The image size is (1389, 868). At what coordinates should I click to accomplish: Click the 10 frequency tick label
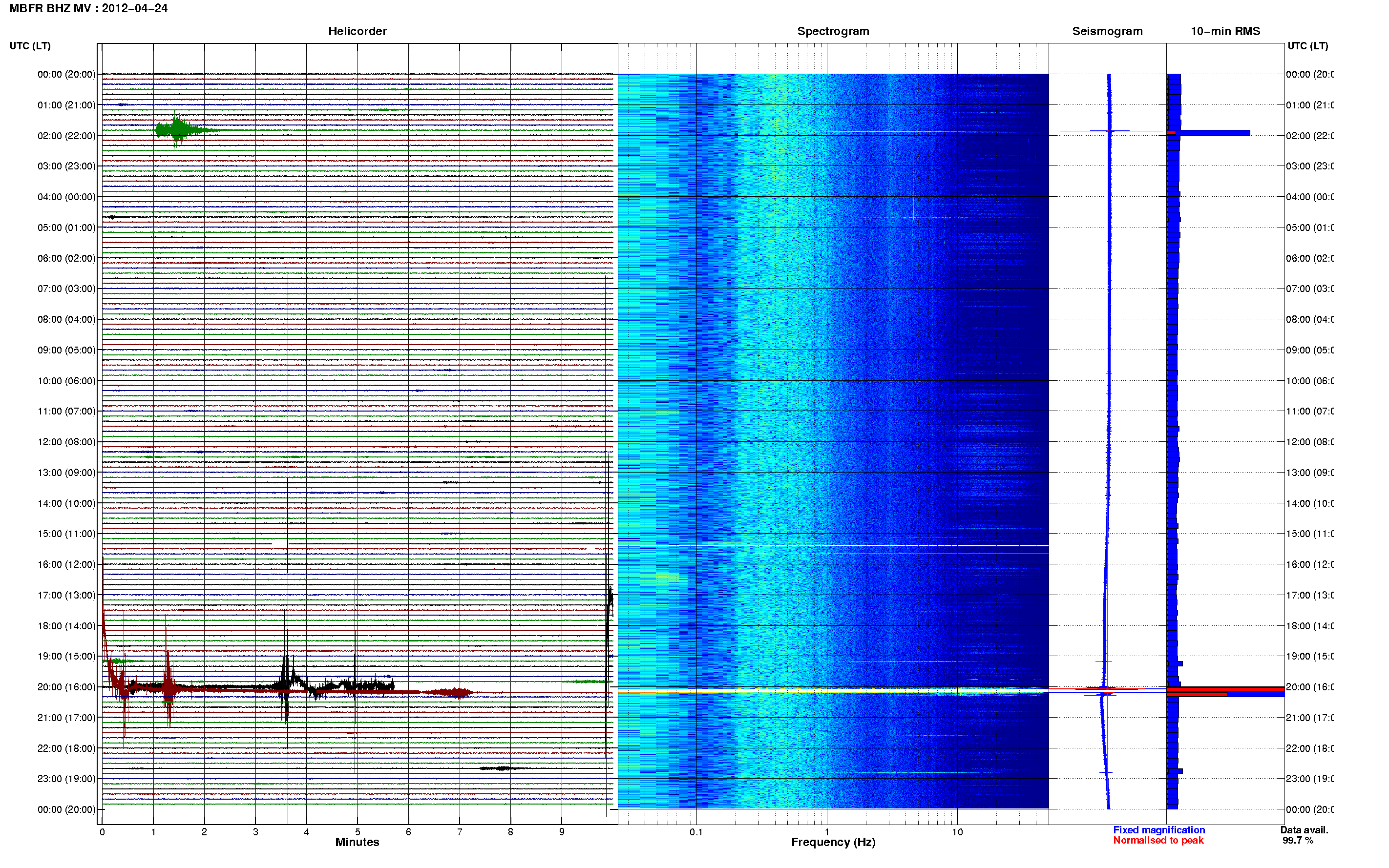click(957, 832)
